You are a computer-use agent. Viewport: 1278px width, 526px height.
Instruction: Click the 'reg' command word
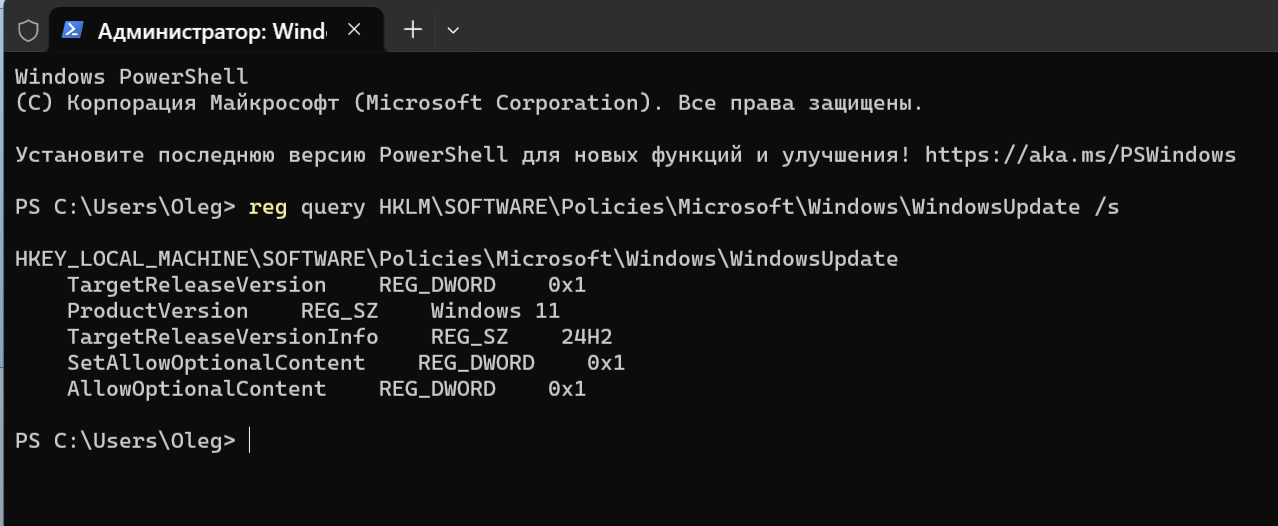coord(268,207)
